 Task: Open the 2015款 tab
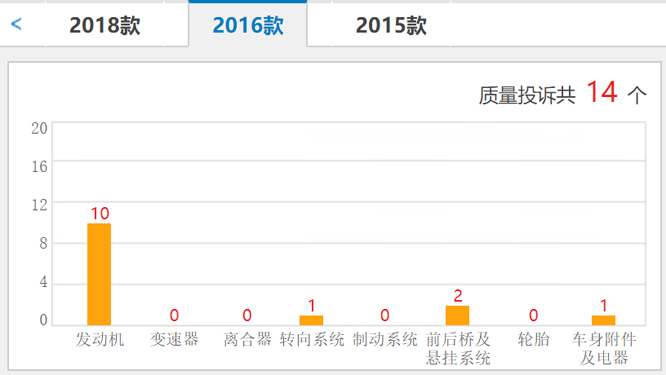[x=391, y=25]
